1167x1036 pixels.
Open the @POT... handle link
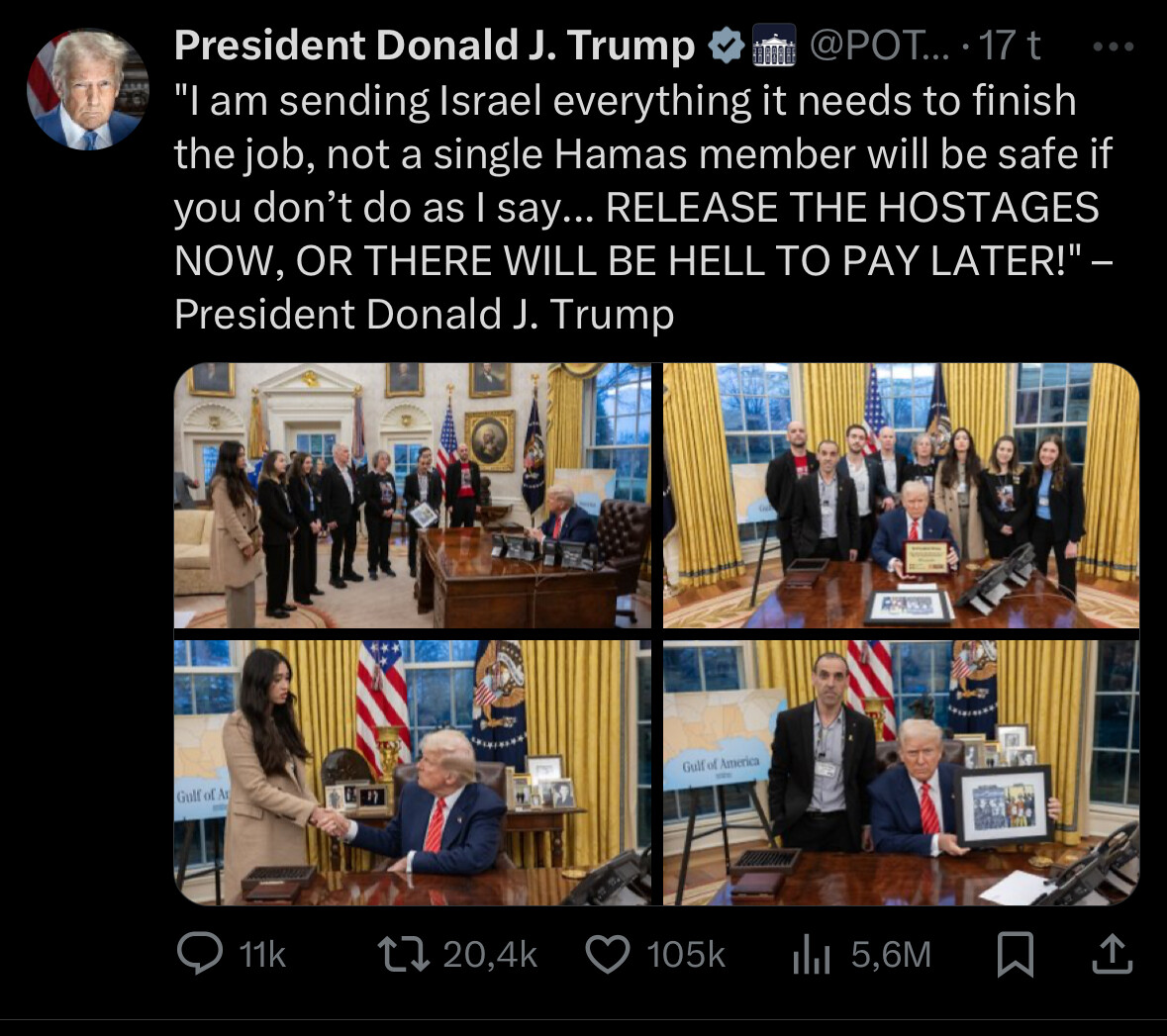tap(880, 46)
